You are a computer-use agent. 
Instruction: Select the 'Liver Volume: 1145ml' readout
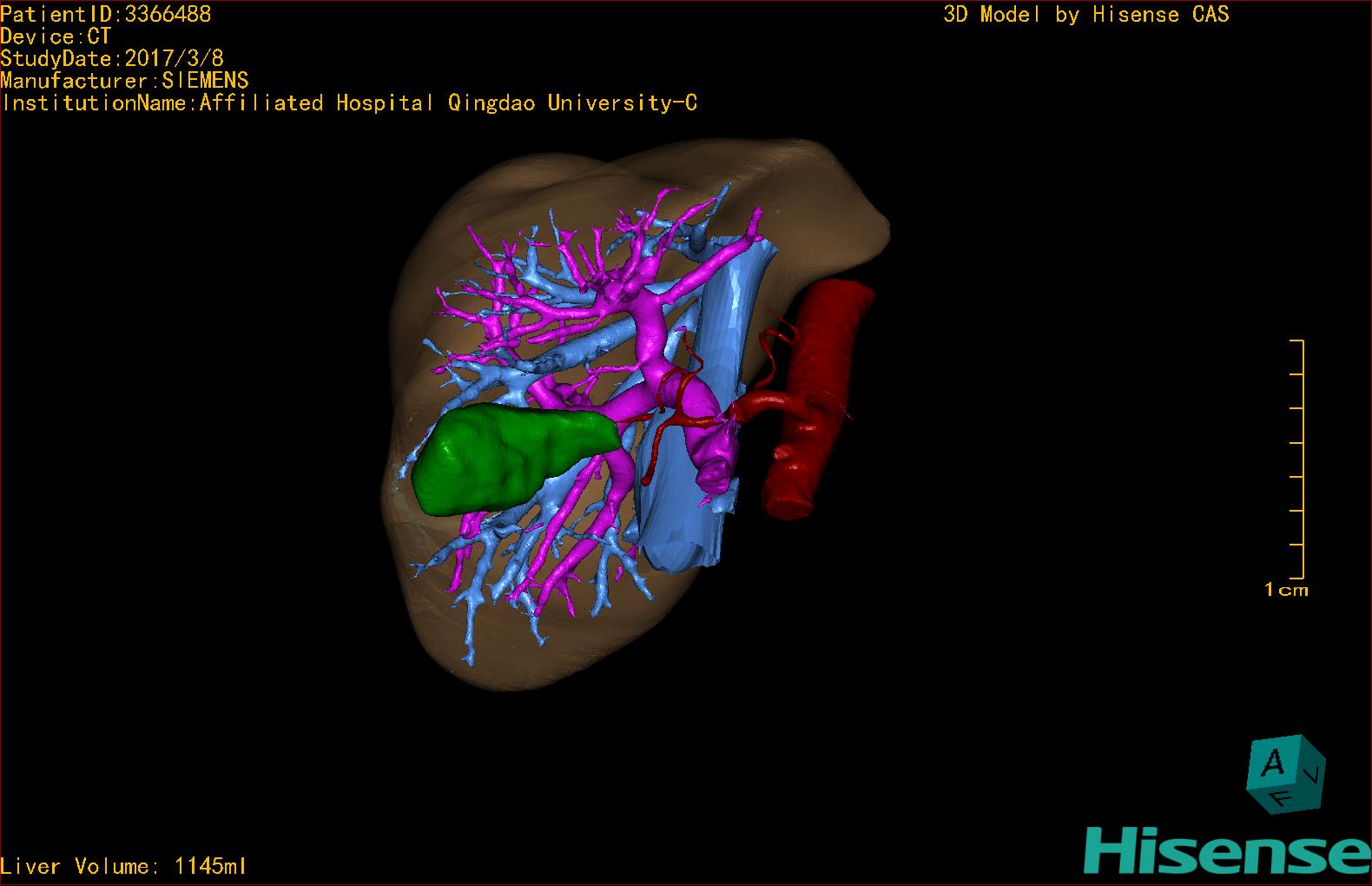pos(123,866)
